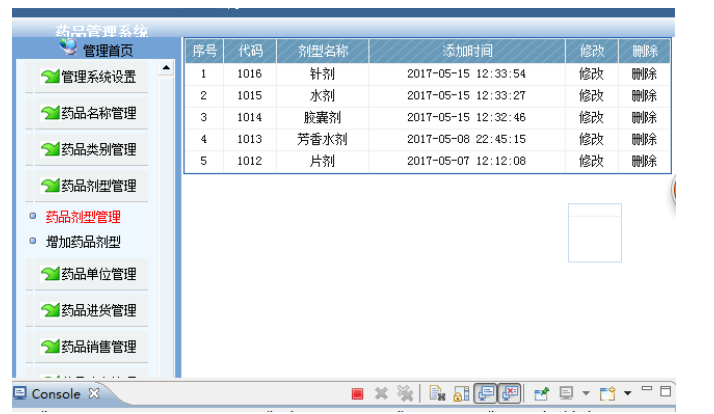This screenshot has height=414, width=714.
Task: Click 删除 for 片剂 row
Action: [x=644, y=161]
